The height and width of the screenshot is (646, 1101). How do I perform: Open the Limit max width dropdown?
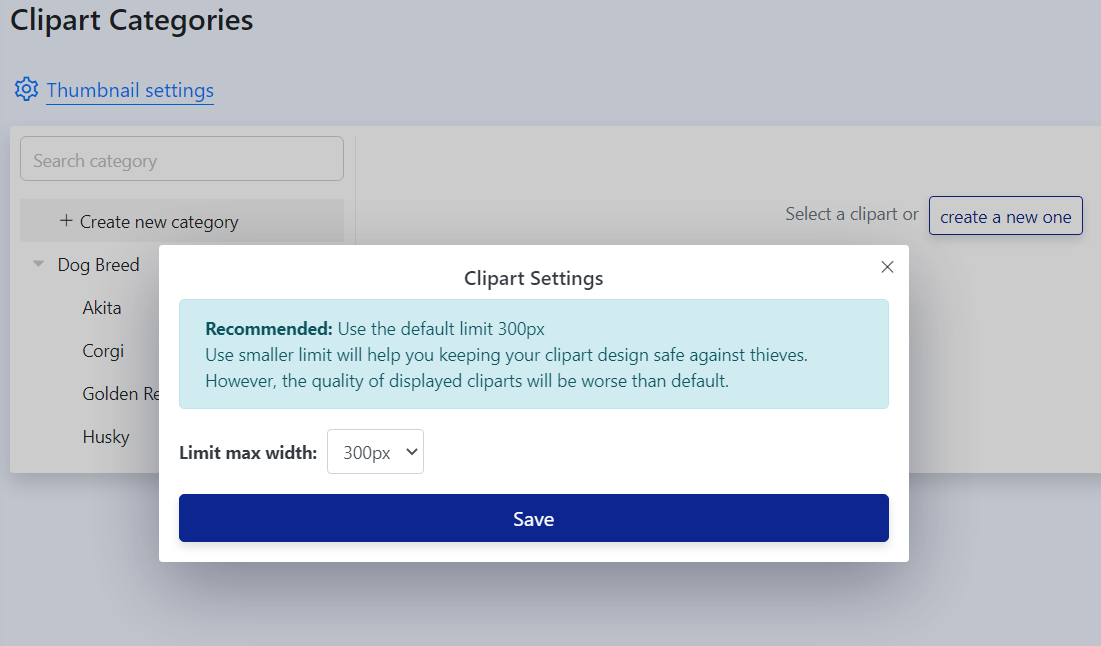[375, 452]
